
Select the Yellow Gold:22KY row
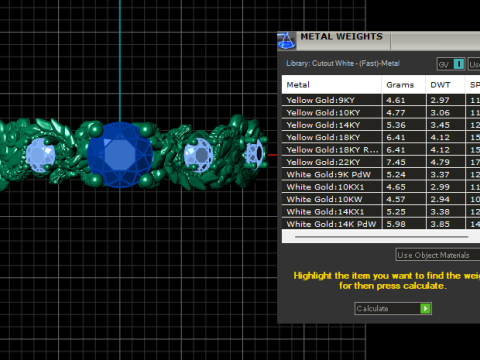(x=381, y=162)
